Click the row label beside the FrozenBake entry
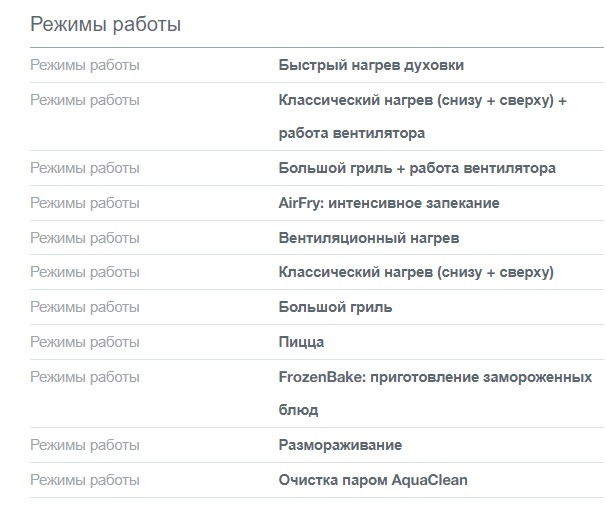The image size is (607, 515). pyautogui.click(x=85, y=377)
